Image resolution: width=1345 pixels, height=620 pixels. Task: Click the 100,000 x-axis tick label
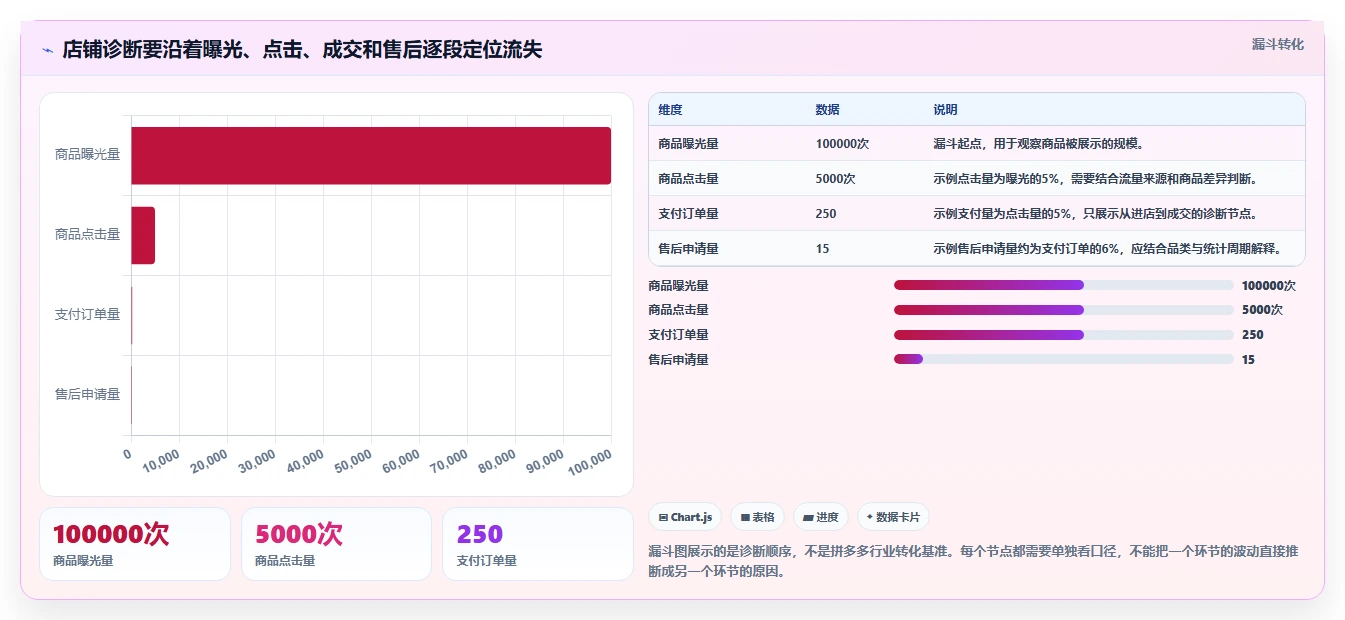click(x=590, y=462)
